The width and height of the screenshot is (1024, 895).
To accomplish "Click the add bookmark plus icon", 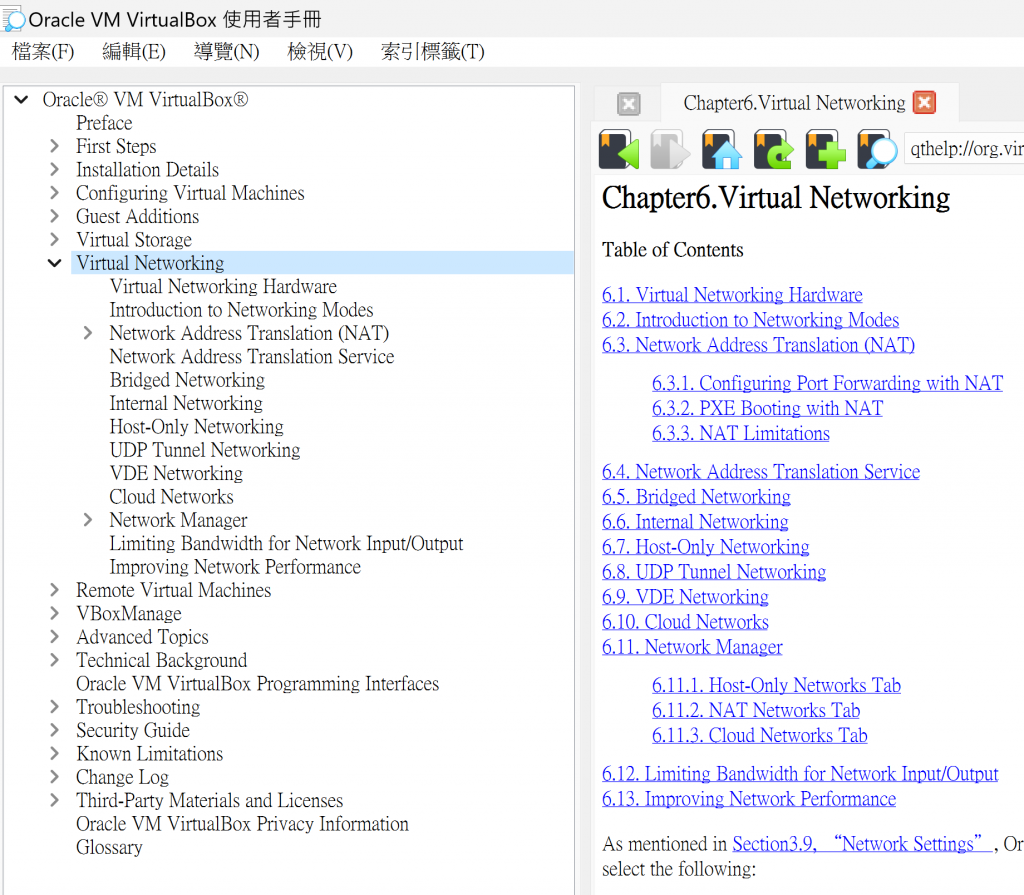I will (x=825, y=150).
